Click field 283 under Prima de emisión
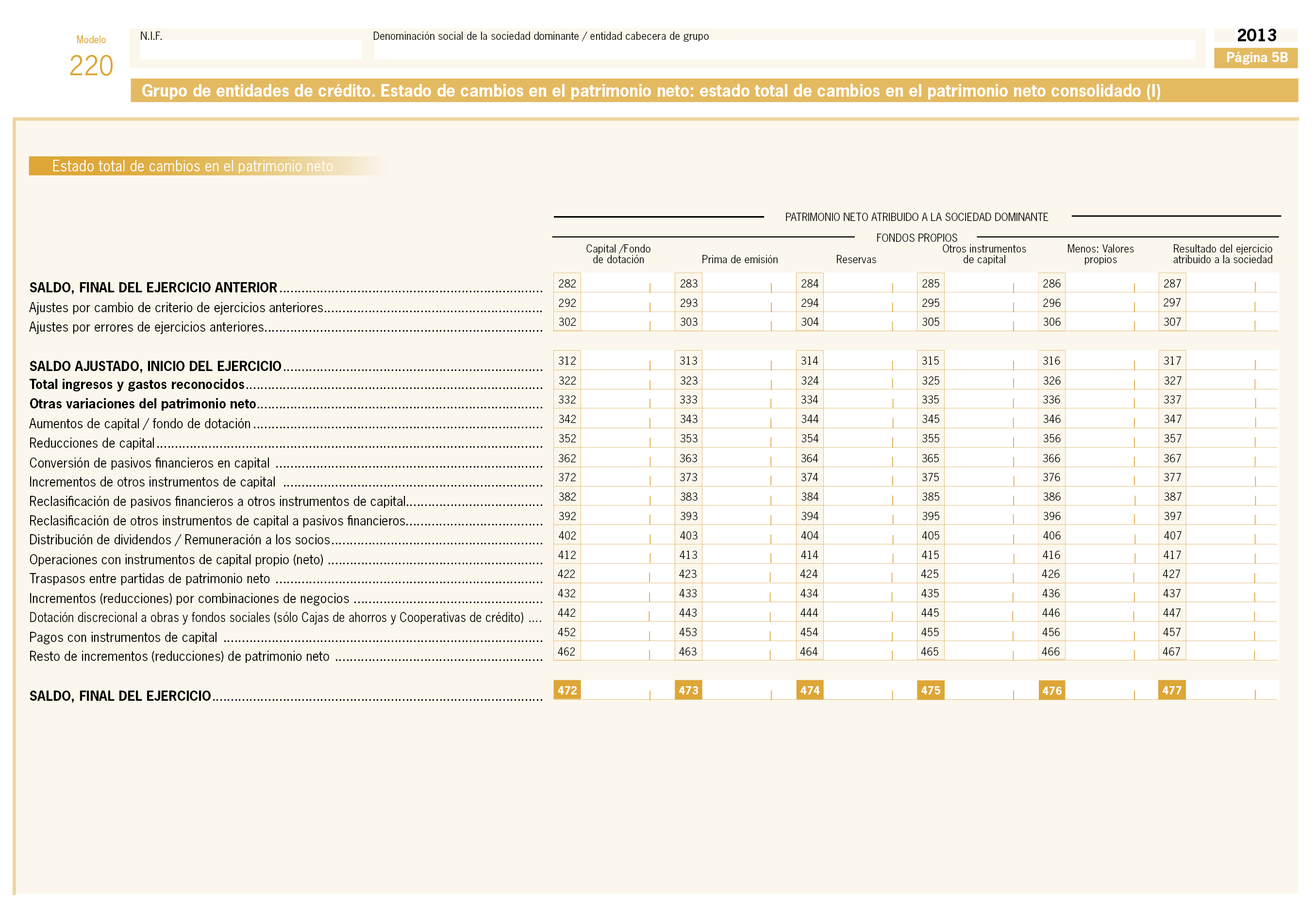 point(734,284)
